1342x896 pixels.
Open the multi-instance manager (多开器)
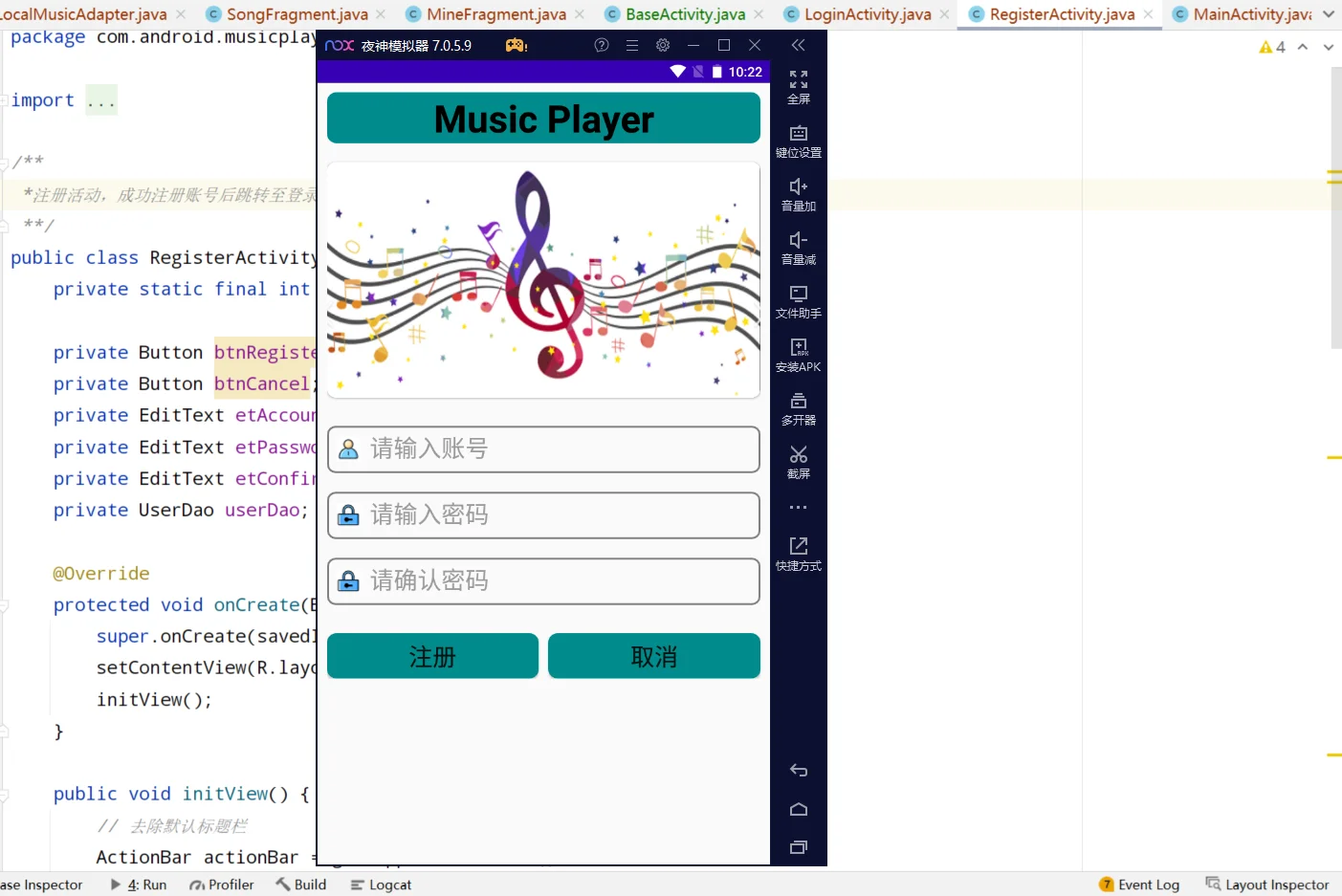pyautogui.click(x=799, y=409)
